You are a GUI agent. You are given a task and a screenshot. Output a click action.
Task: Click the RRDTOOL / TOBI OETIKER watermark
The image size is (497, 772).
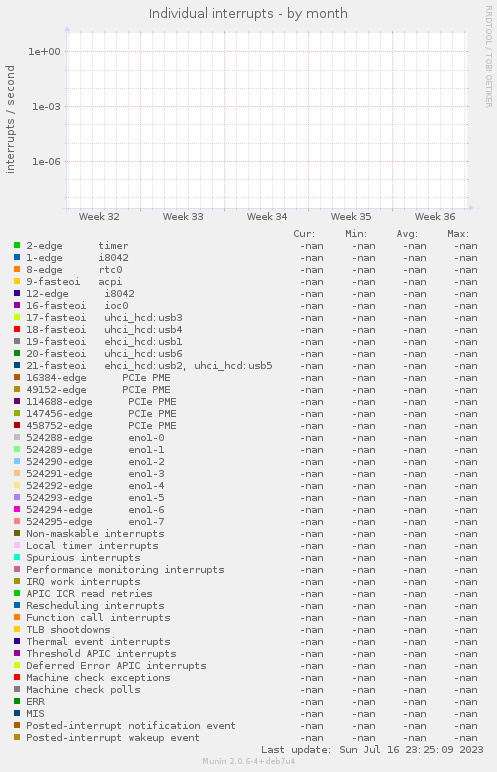[x=488, y=57]
